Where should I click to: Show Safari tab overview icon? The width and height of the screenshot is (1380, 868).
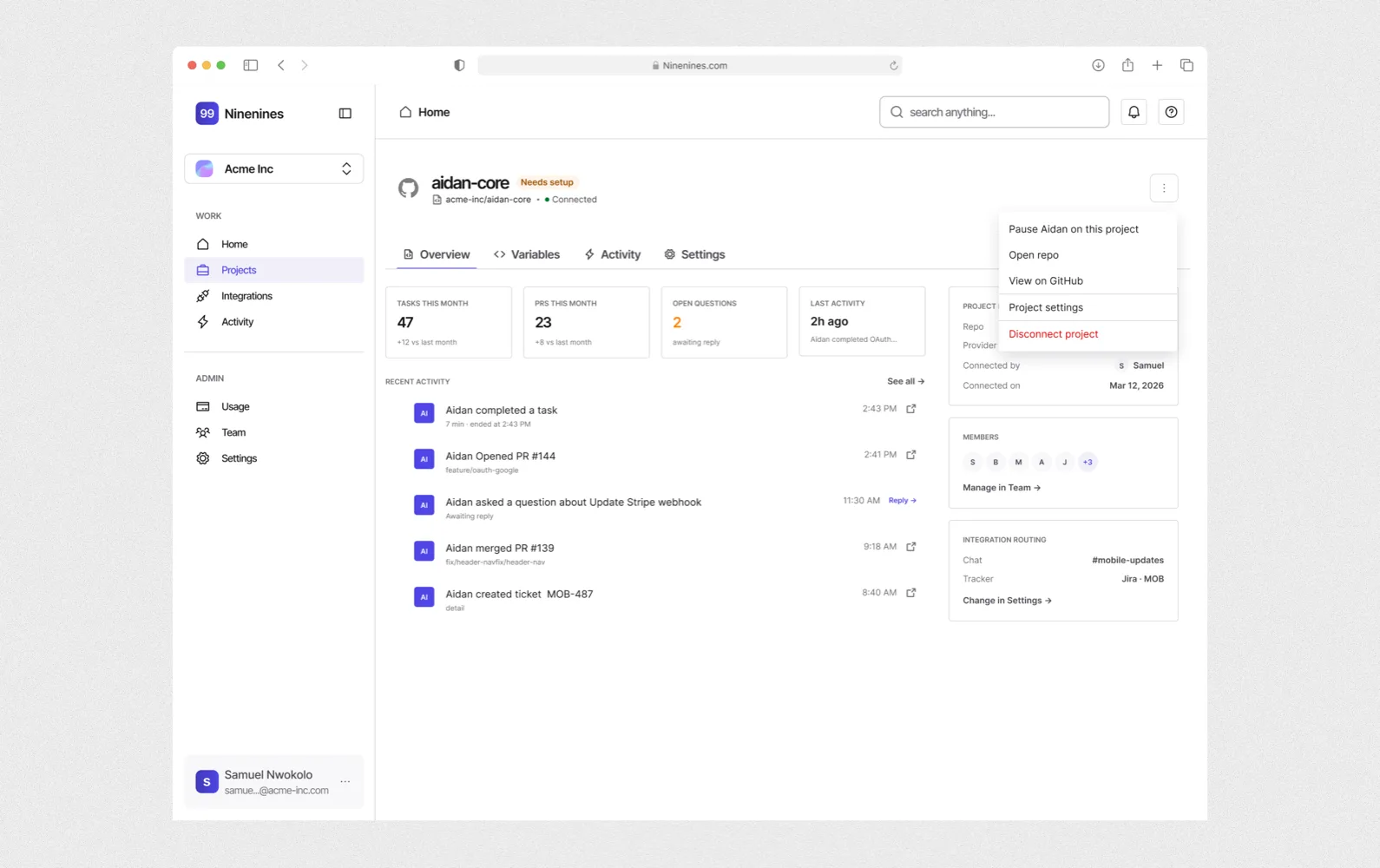point(1186,65)
